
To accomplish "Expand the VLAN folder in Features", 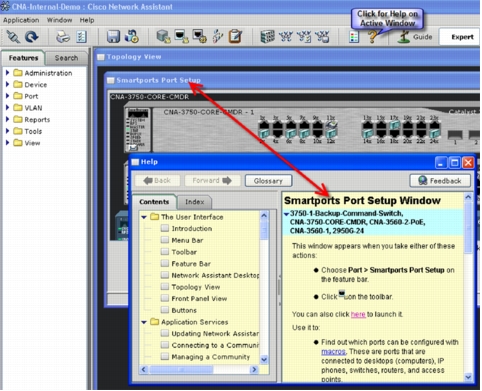I will pos(8,108).
